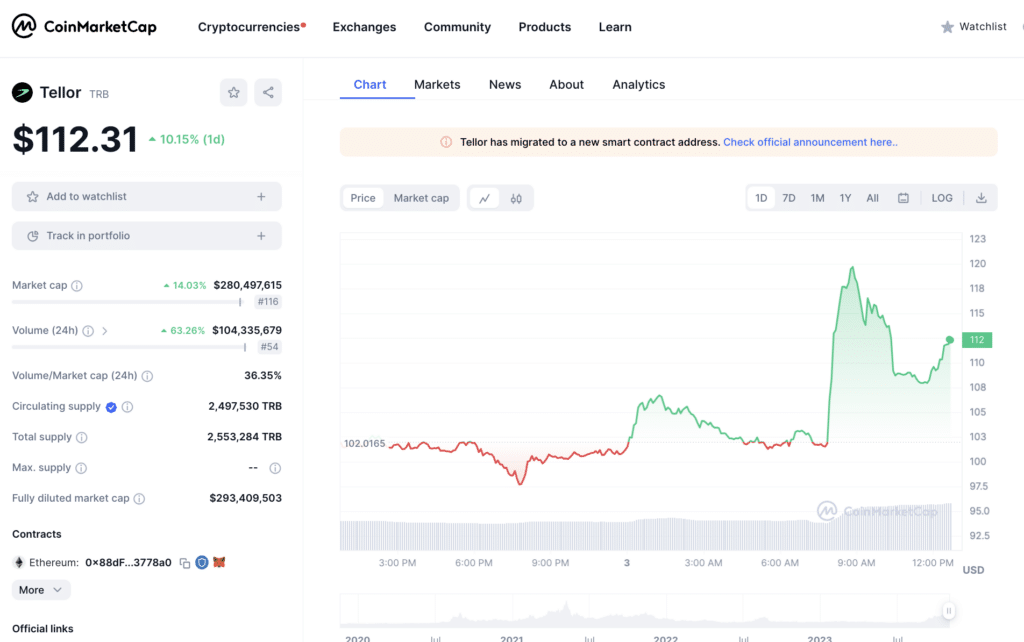This screenshot has width=1024, height=642.
Task: Click the #116 market cap rank badge
Action: pos(268,302)
